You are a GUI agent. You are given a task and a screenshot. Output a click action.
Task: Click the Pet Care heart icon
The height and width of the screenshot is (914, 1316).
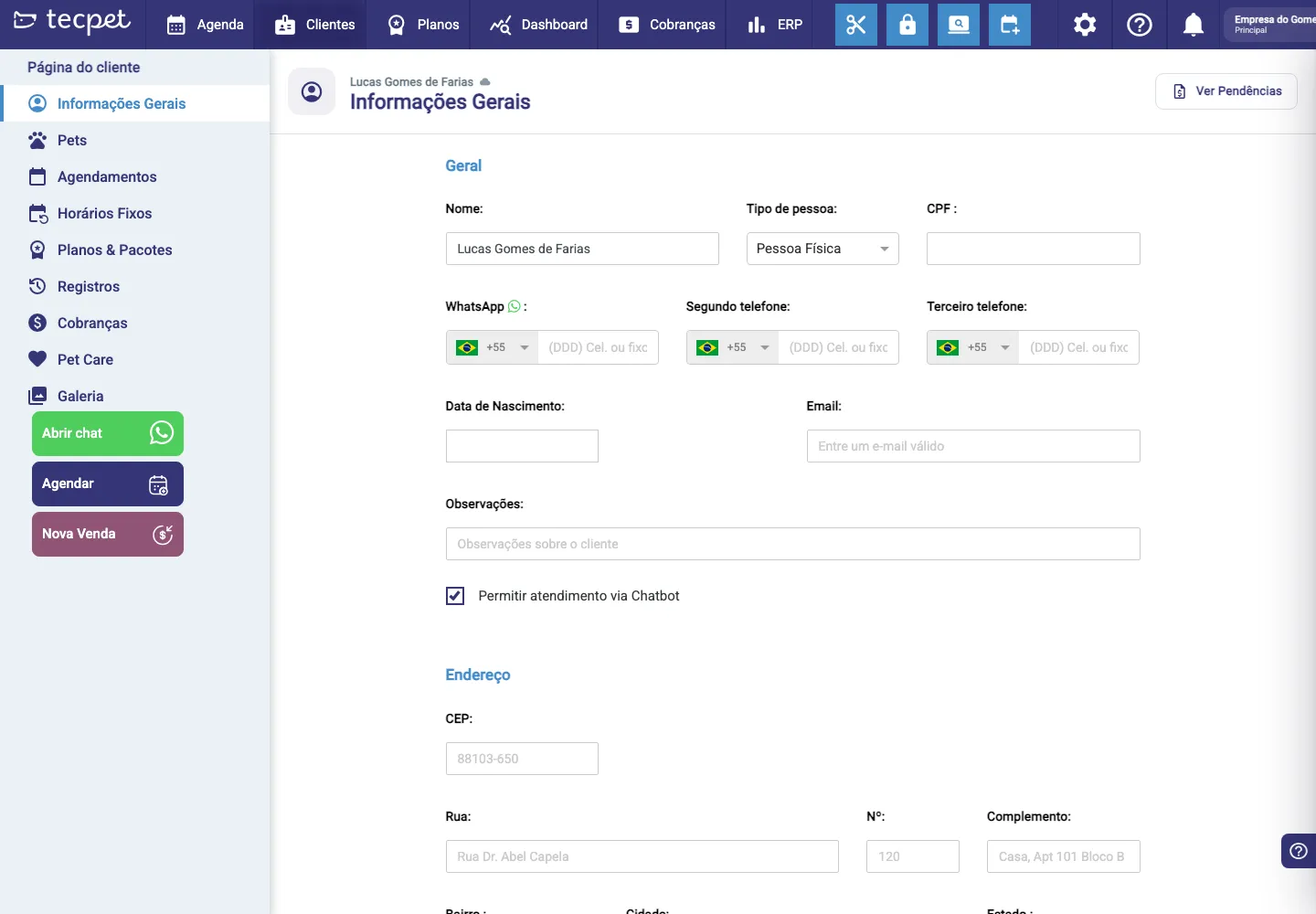click(x=37, y=359)
